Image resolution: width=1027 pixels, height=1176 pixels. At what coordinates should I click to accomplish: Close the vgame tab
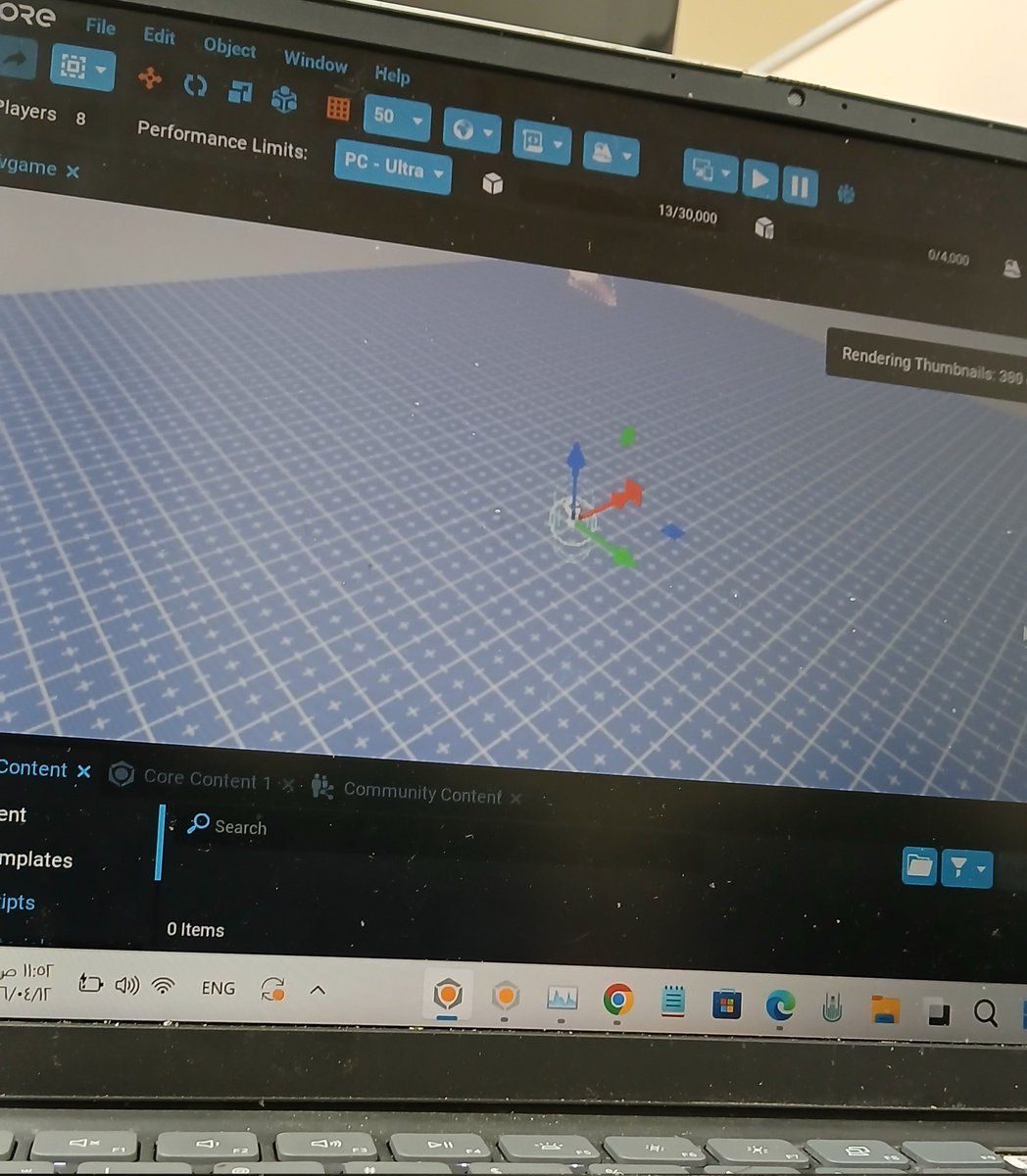[73, 171]
